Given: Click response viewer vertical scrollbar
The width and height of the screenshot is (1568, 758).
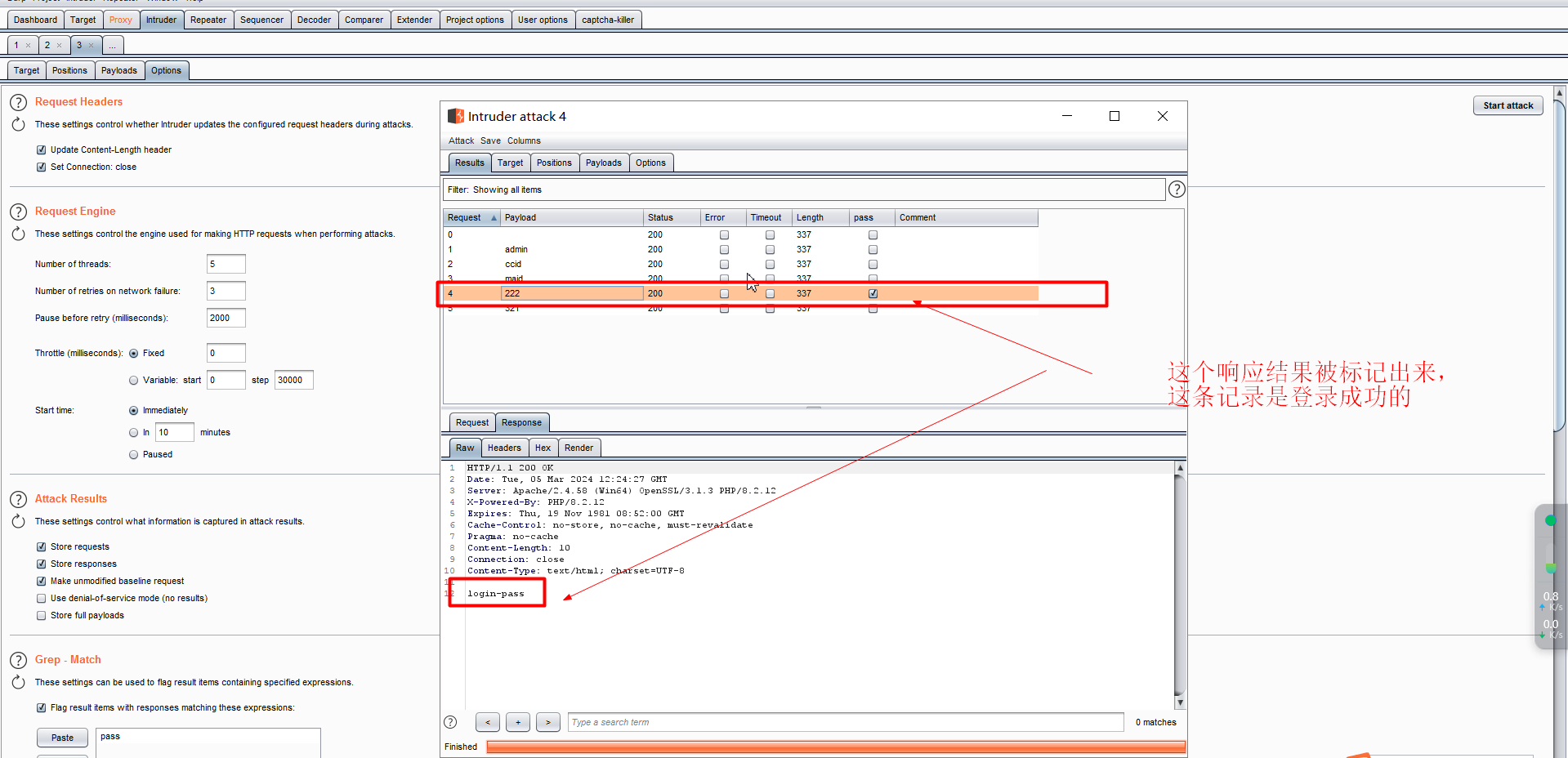Looking at the screenshot, I should (1179, 585).
